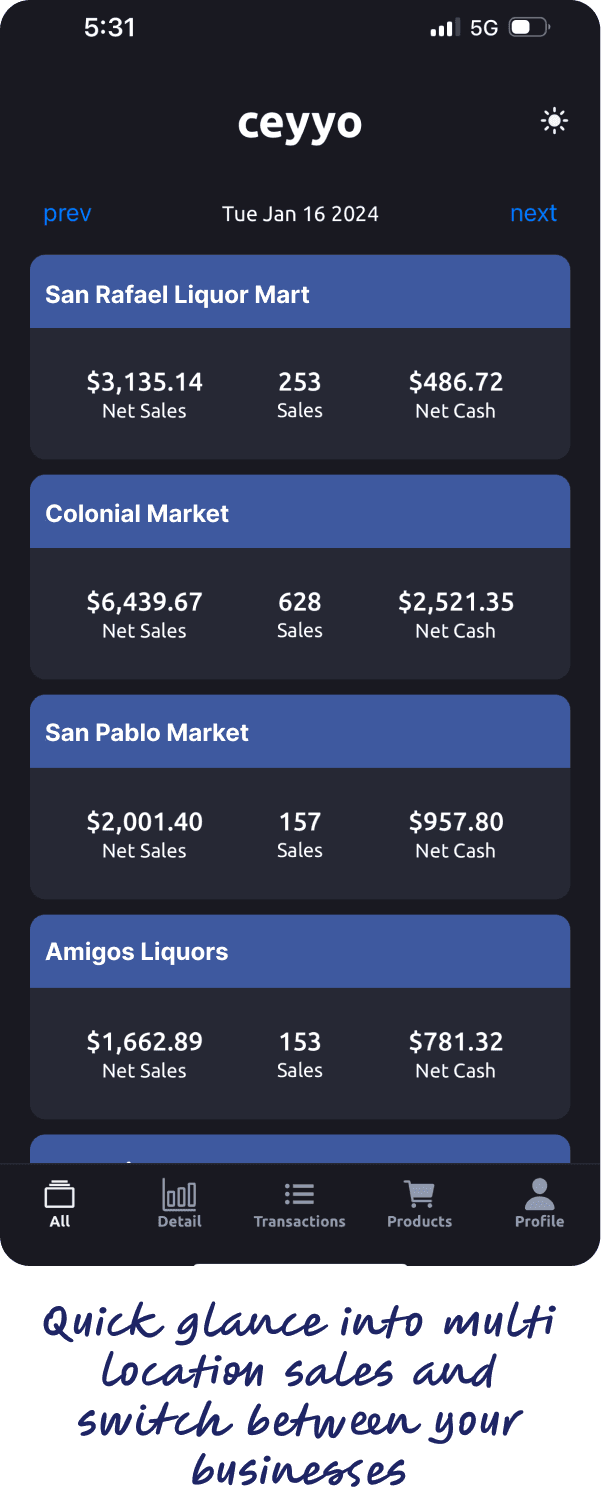Advance to next day with next link
This screenshot has width=601, height=1490.
click(x=533, y=213)
